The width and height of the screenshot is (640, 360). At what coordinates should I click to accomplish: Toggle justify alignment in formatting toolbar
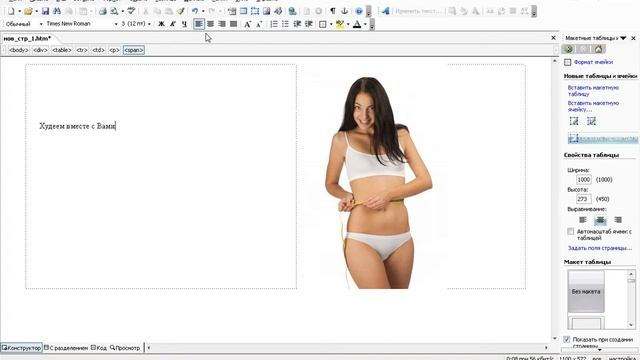pos(233,24)
